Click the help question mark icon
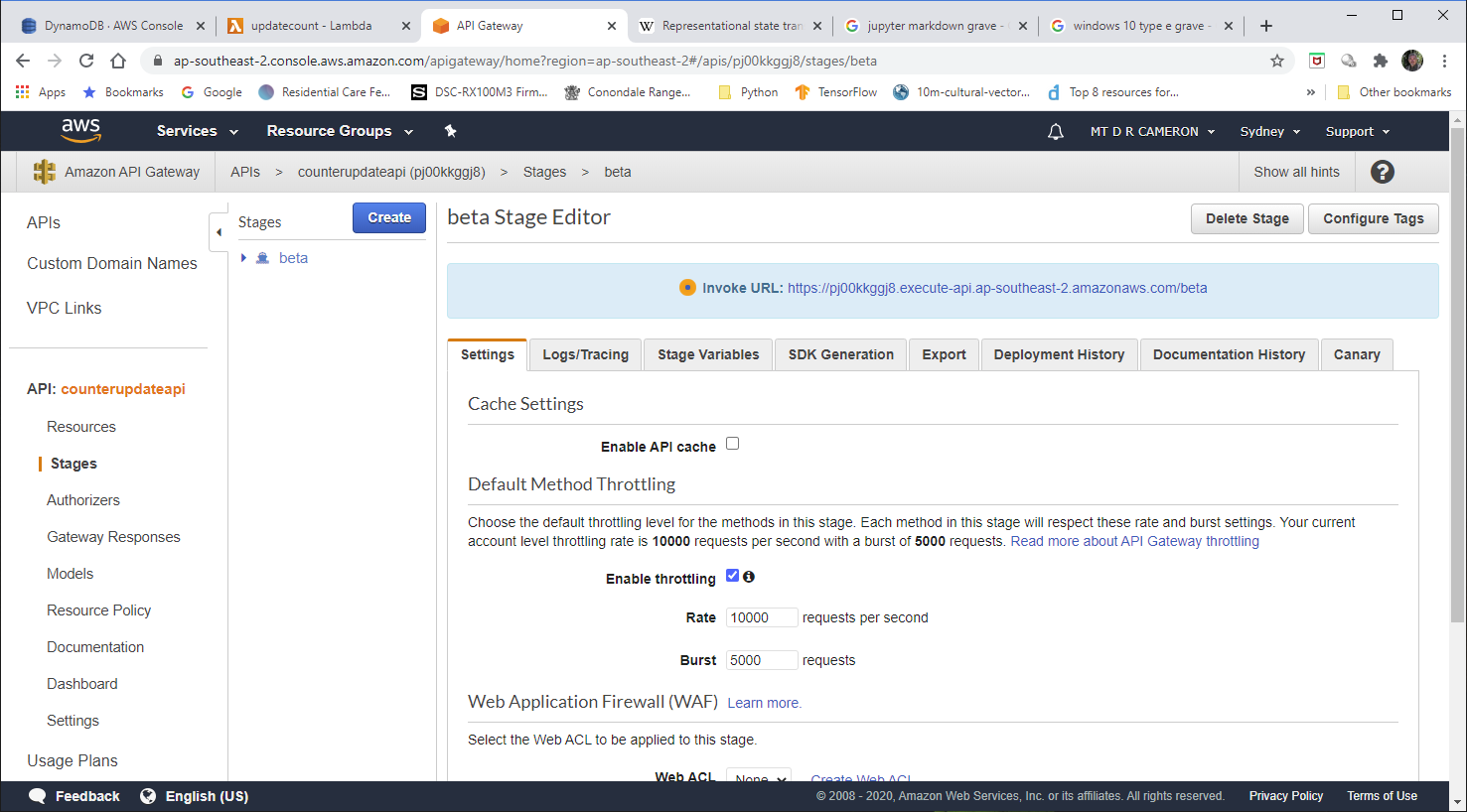This screenshot has height=812, width=1467. click(1383, 172)
